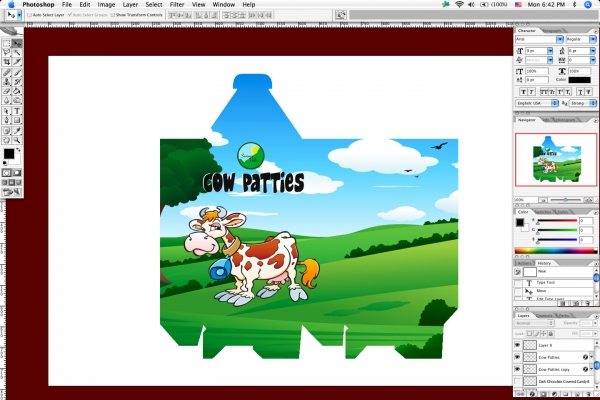Select the Zoom tool

pyautogui.click(x=16, y=140)
